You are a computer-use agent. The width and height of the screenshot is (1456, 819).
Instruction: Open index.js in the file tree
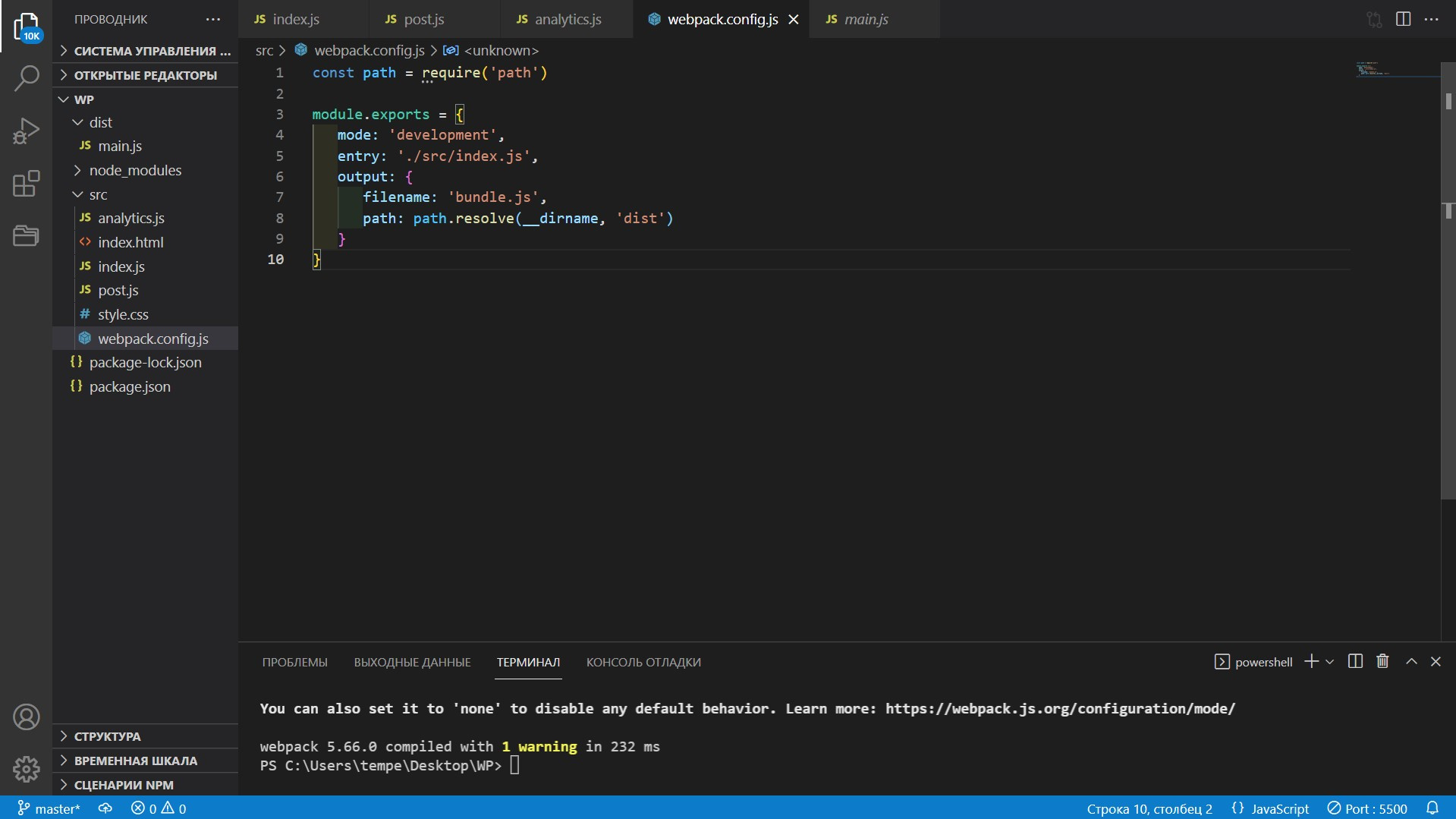(x=146, y=266)
